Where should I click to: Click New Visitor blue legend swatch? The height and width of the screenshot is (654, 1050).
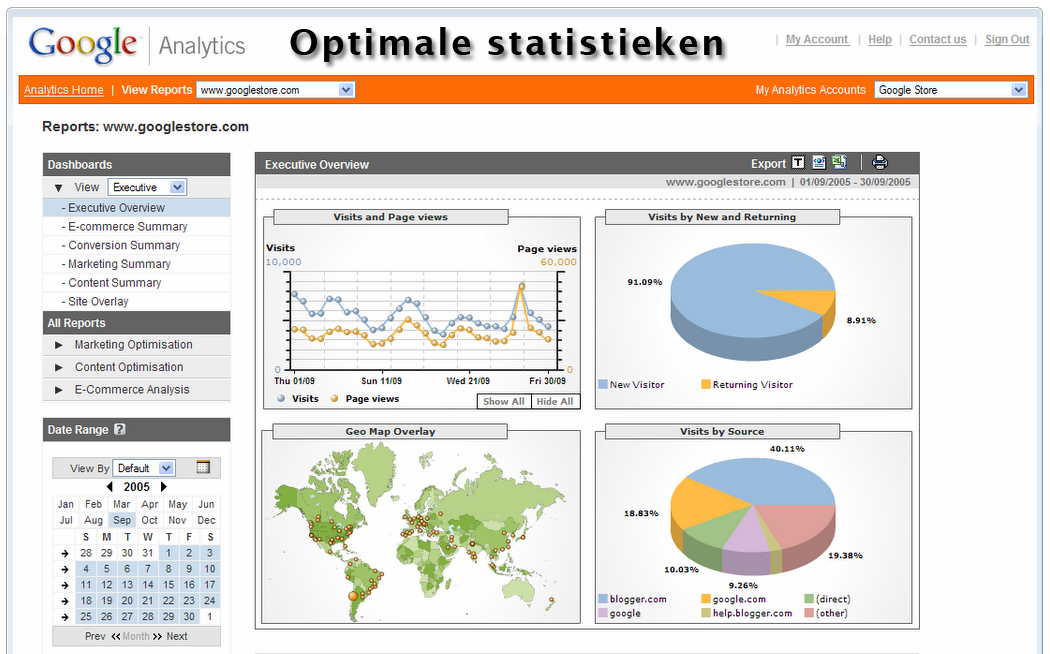click(603, 384)
